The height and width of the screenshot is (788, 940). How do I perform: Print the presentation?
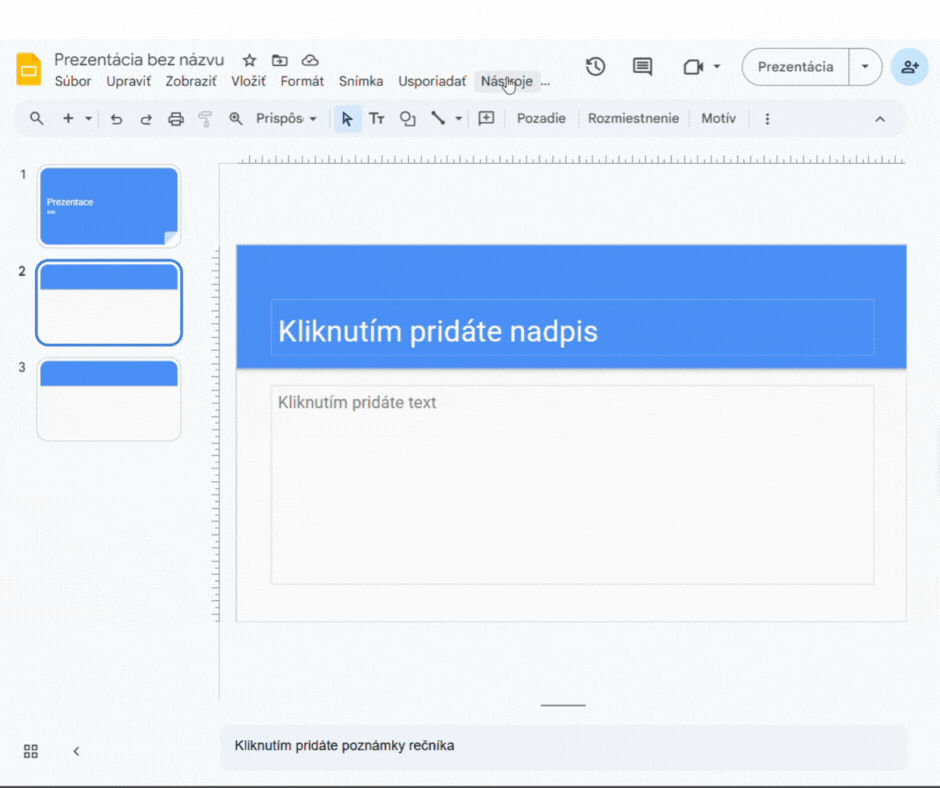[176, 119]
